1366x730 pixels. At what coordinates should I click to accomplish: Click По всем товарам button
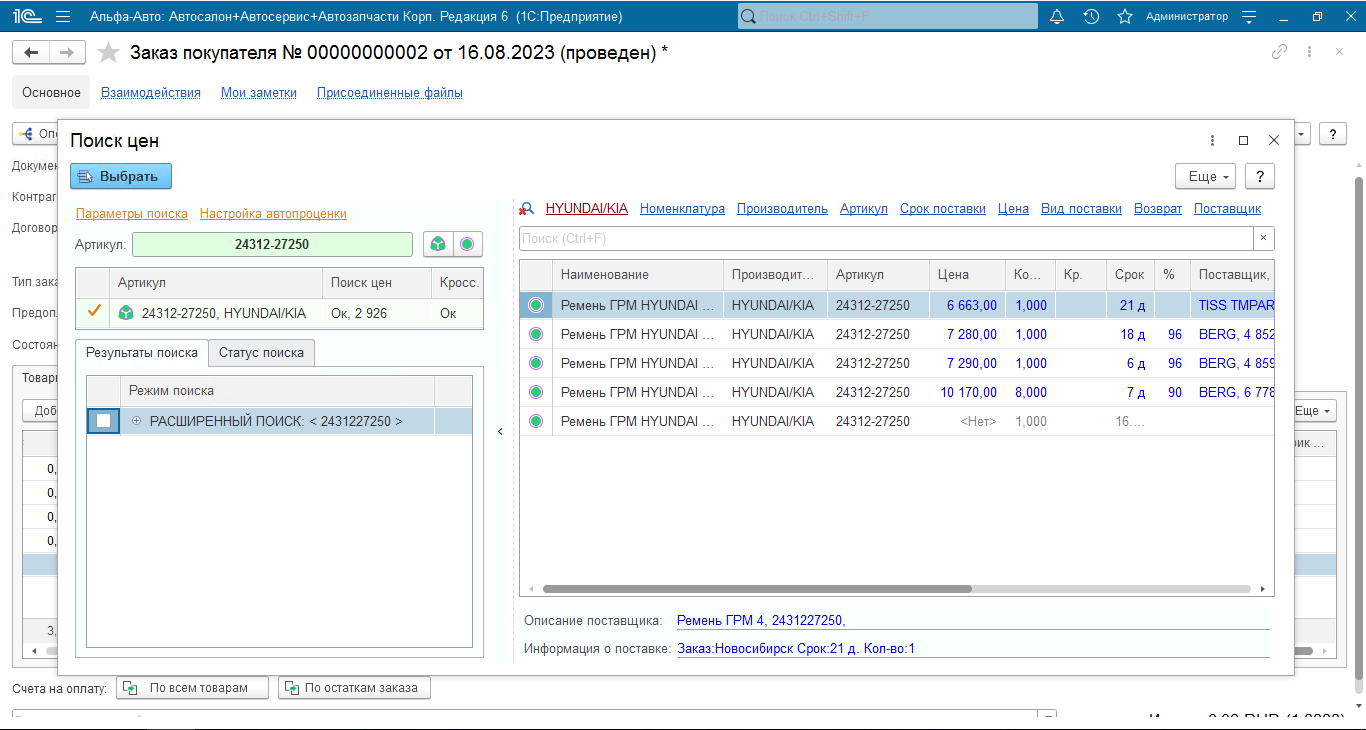point(193,688)
